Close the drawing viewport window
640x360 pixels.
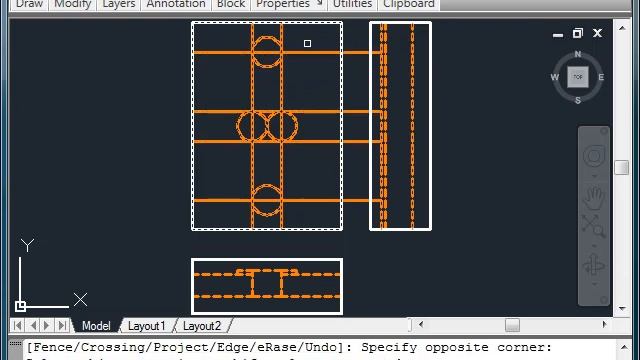coord(598,33)
